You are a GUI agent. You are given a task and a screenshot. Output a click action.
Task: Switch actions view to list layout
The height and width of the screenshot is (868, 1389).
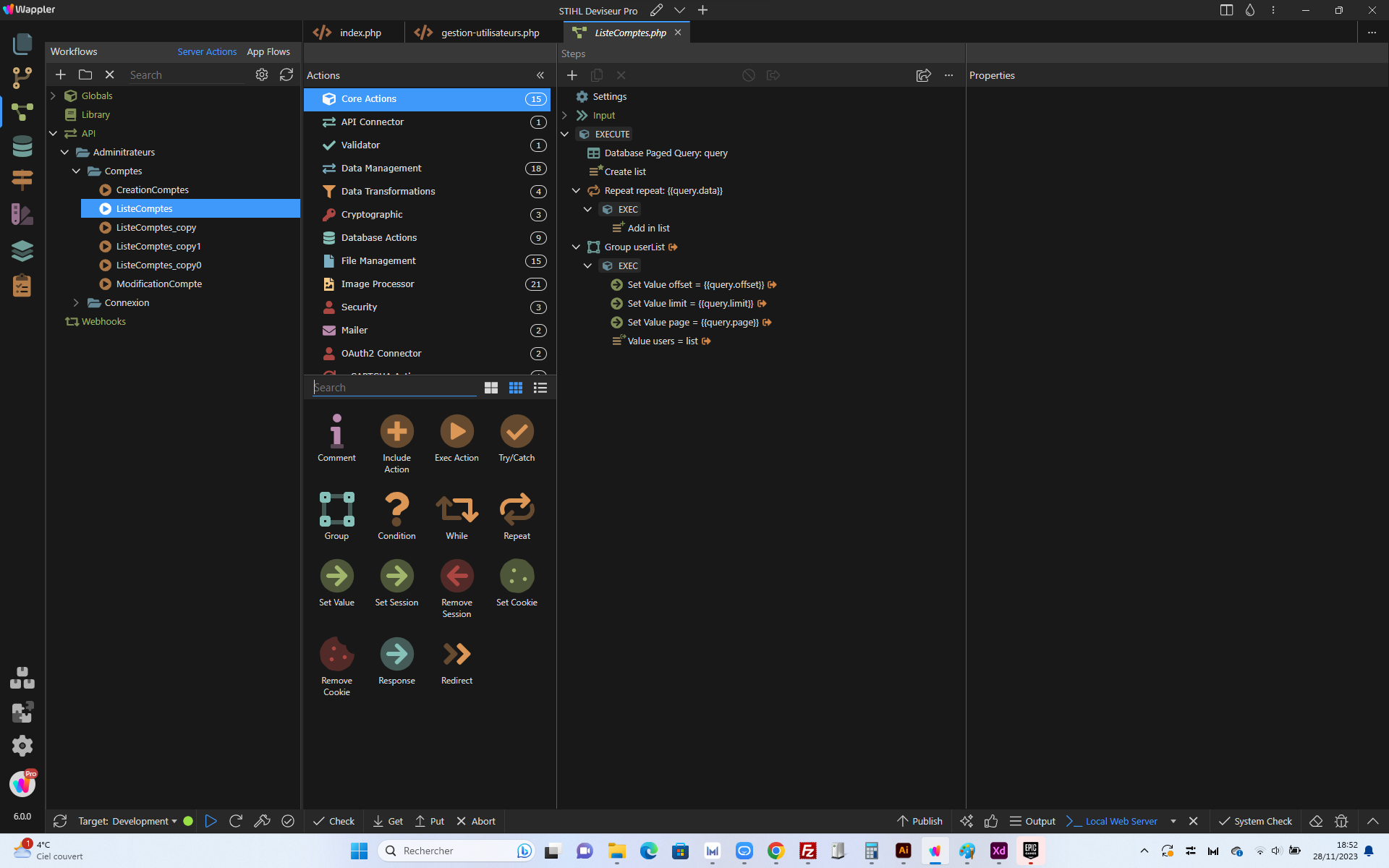(540, 388)
